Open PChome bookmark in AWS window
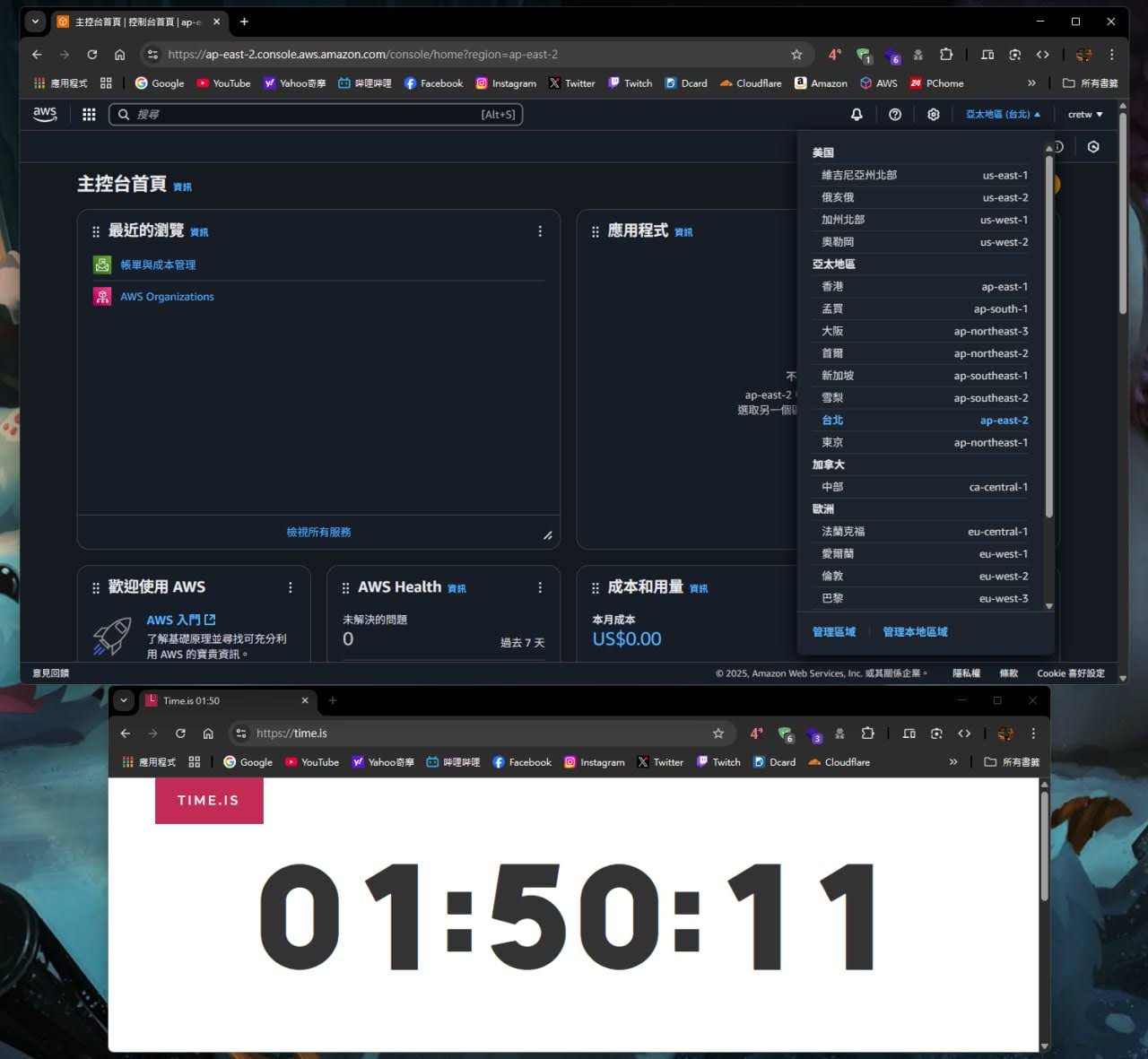The image size is (1148, 1059). [x=936, y=83]
